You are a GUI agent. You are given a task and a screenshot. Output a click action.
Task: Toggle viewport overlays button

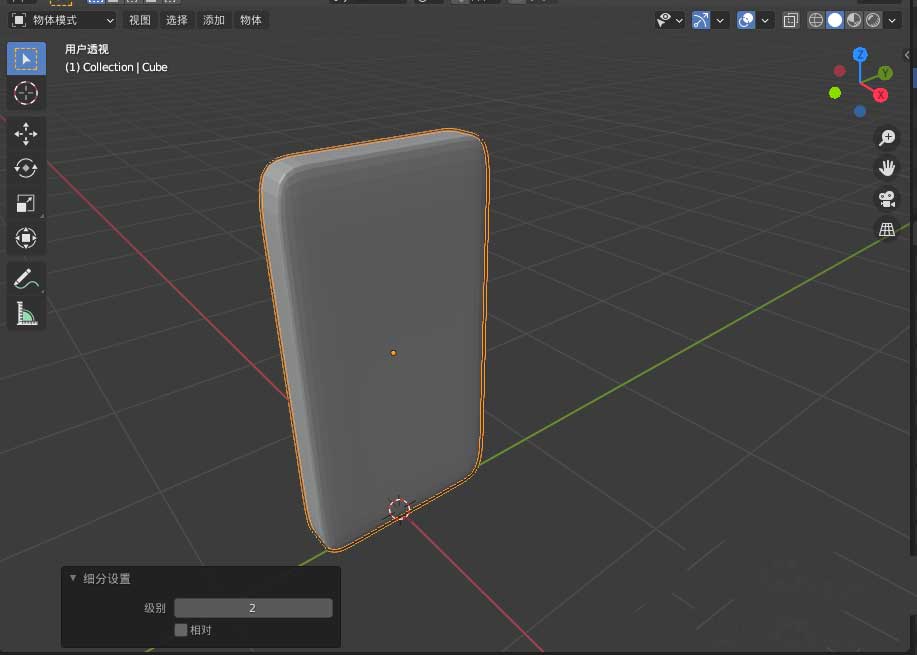pos(746,20)
